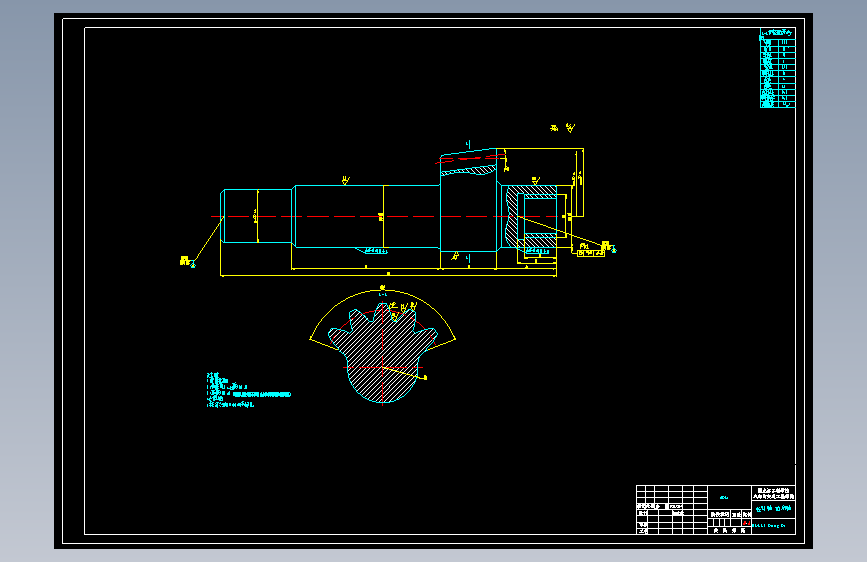Click the red marker cell in title block

[x=746, y=523]
